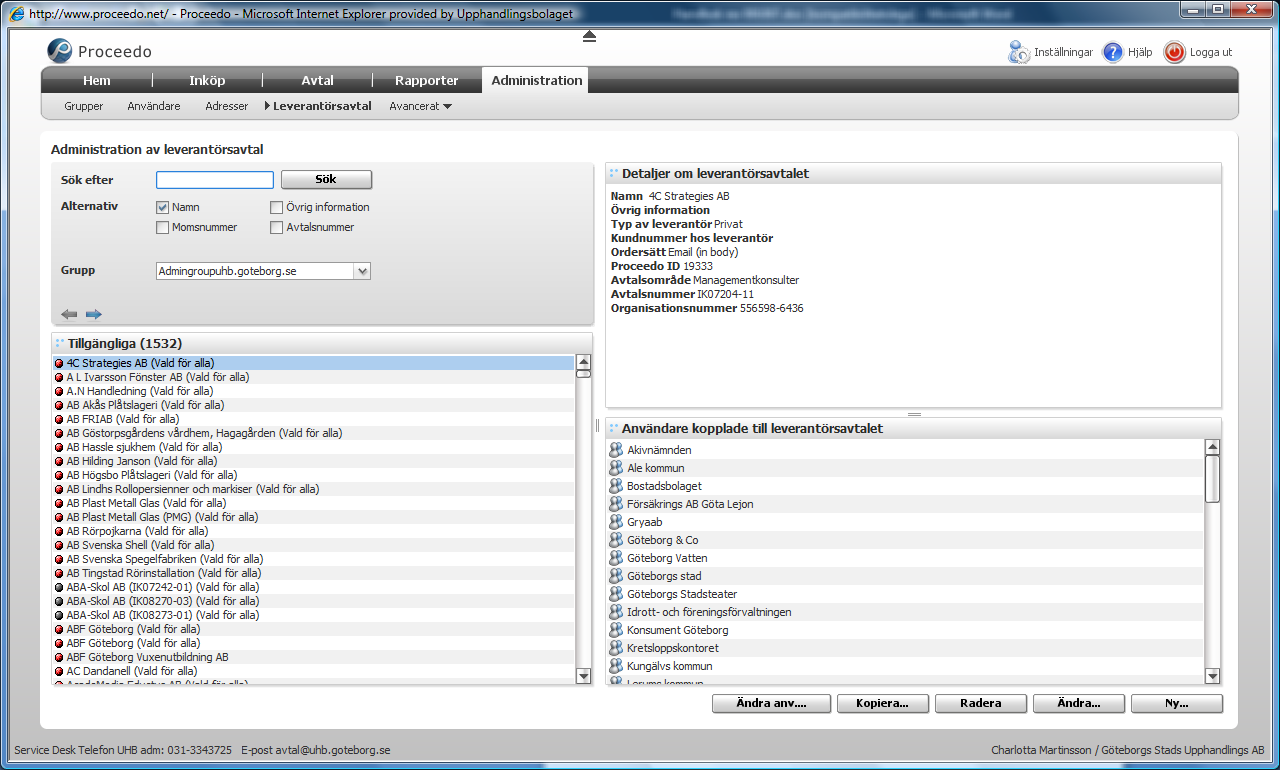
Task: Click the blue forward arrow icon
Action: [93, 314]
